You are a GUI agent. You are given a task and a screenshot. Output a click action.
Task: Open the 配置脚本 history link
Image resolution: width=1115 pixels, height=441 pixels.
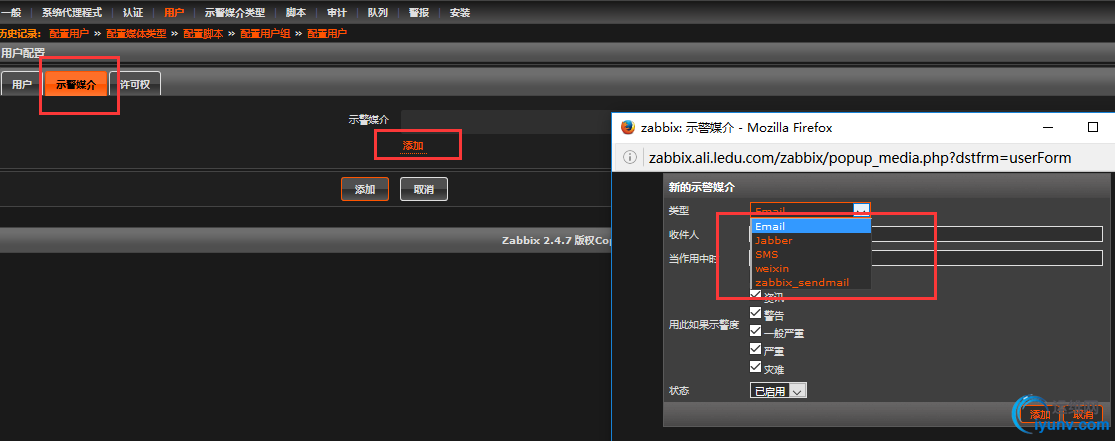point(203,33)
